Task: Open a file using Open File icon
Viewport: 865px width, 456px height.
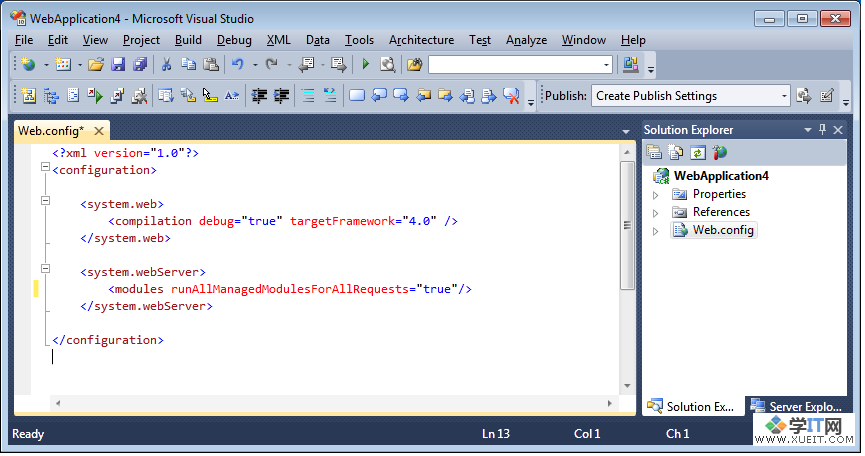Action: point(96,65)
